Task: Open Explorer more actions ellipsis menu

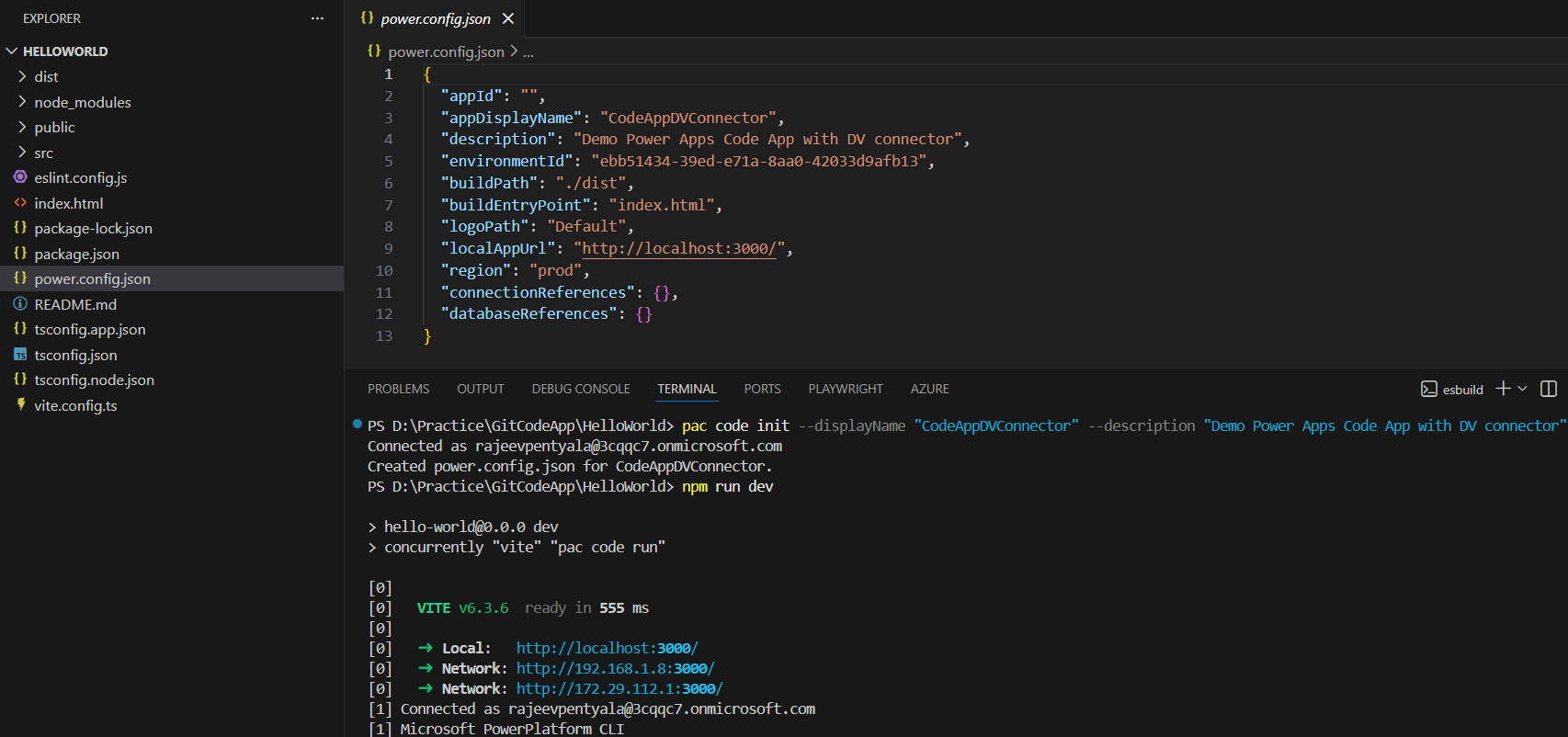Action: coord(317,18)
